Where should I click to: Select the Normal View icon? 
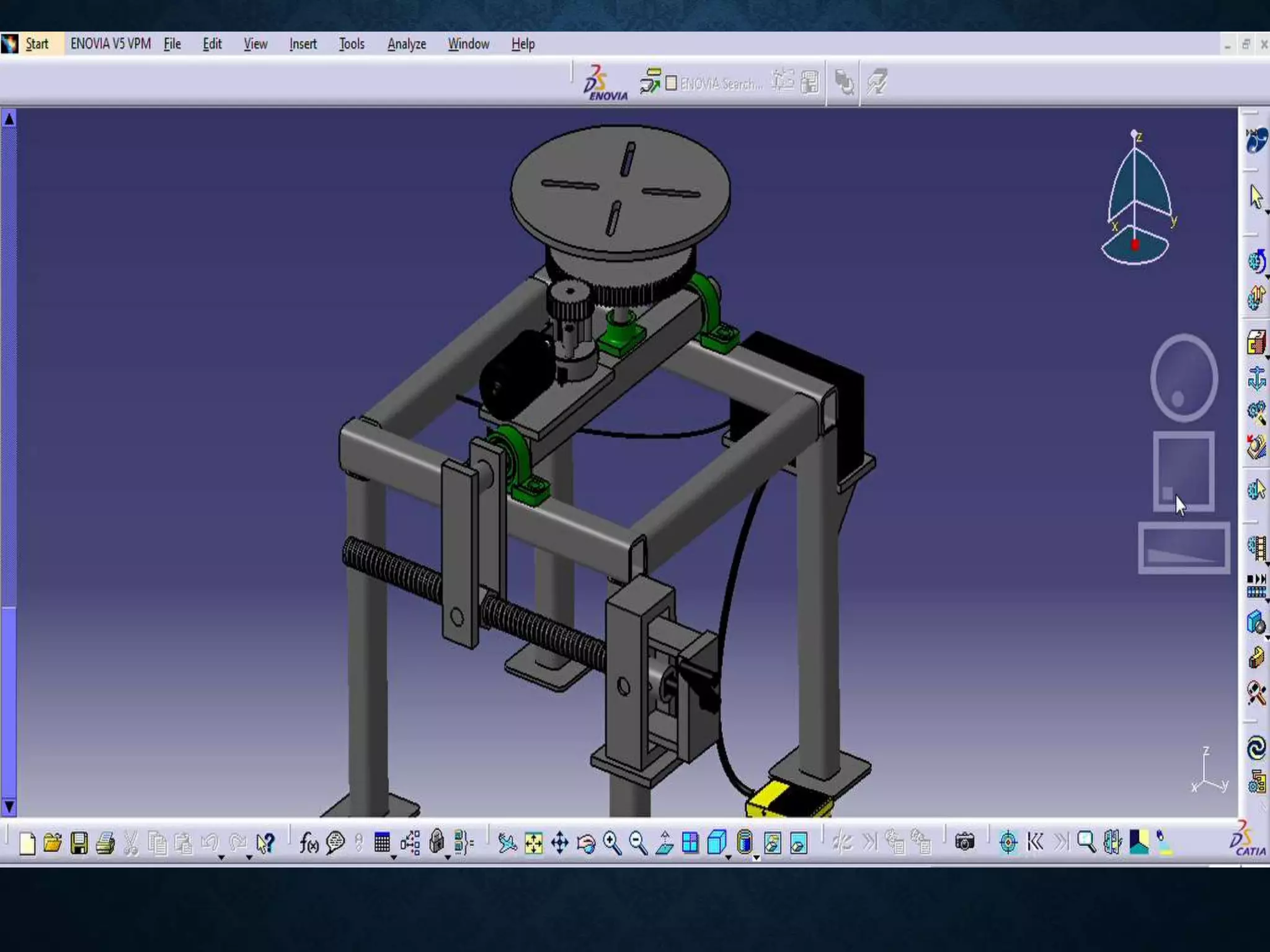664,843
